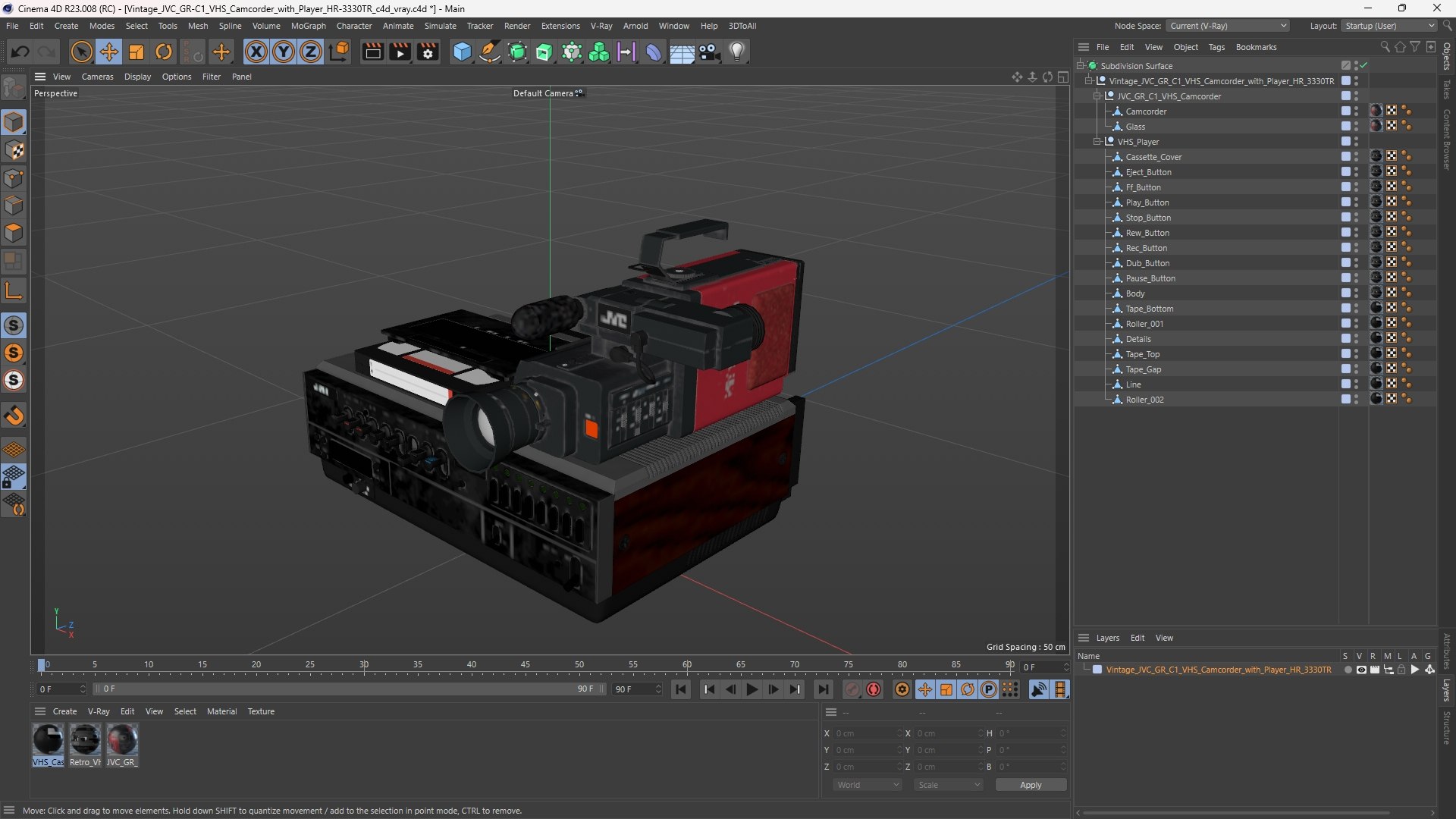The image size is (1456, 819).
Task: Toggle Subdivision Surface enable checkmark
Action: pyautogui.click(x=1363, y=66)
